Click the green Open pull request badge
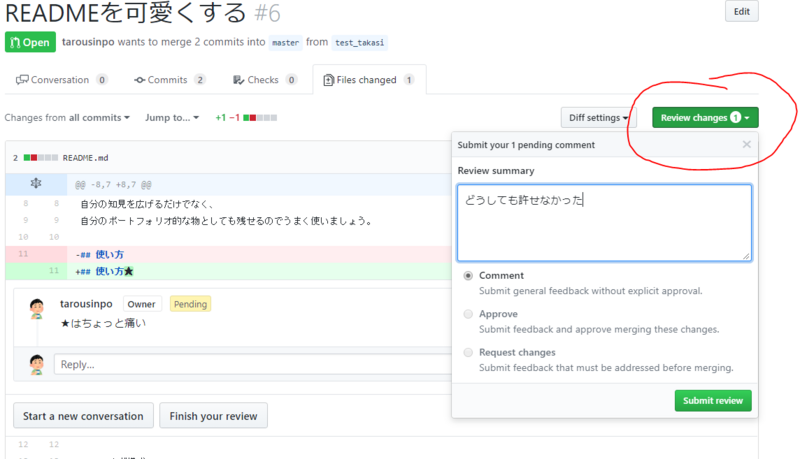The image size is (800, 459). point(30,42)
